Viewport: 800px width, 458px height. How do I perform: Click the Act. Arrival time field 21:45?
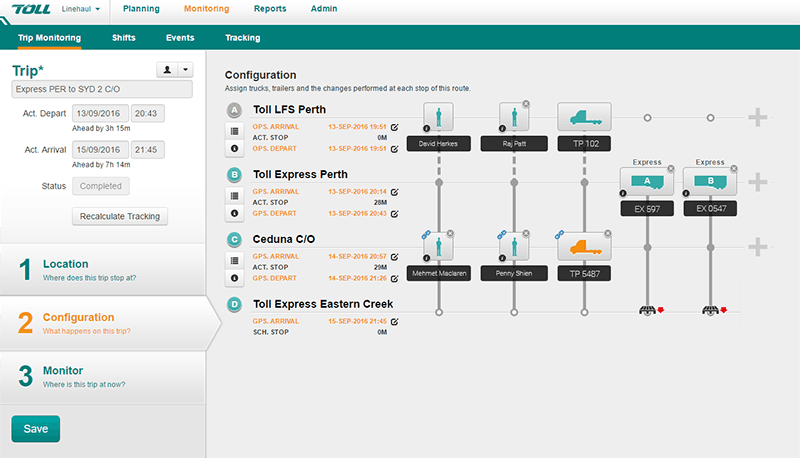[147, 150]
